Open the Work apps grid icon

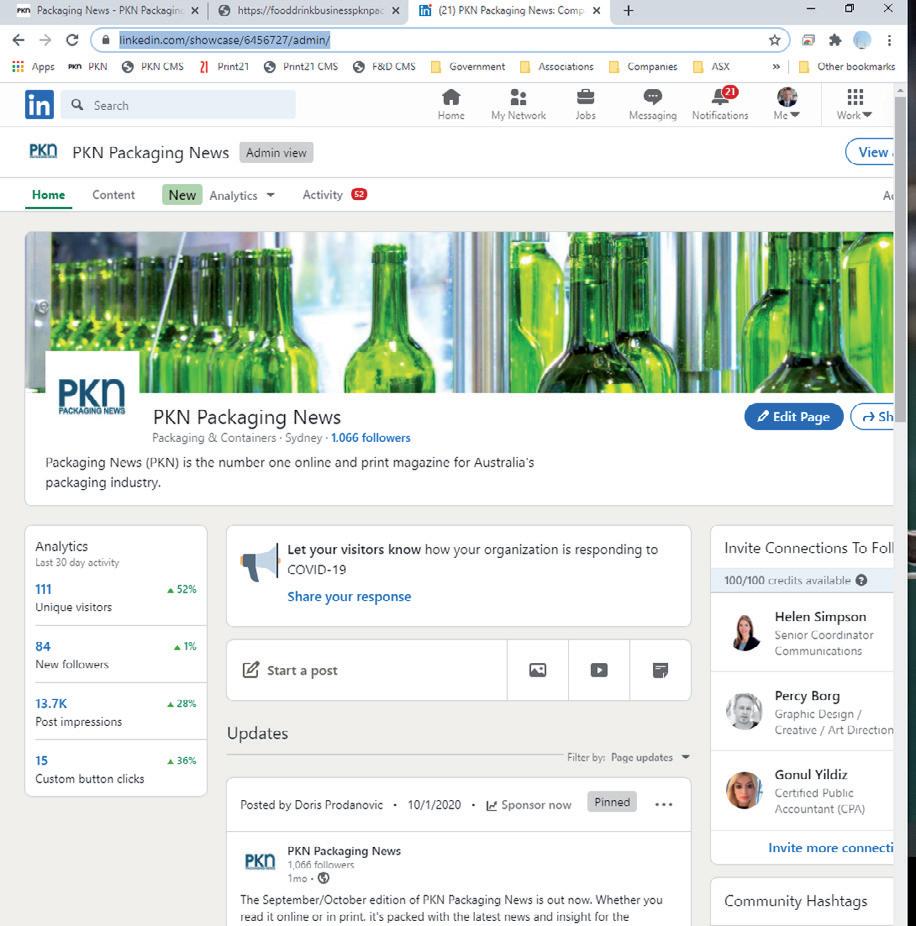click(855, 97)
